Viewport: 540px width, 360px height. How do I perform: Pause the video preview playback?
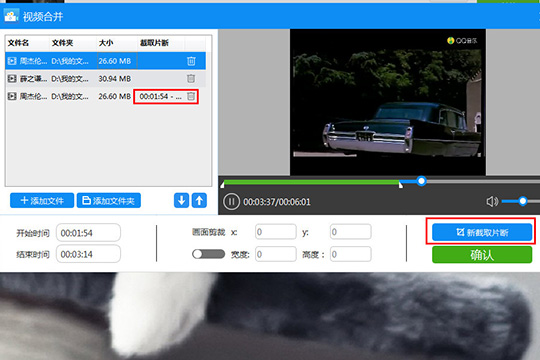(231, 202)
